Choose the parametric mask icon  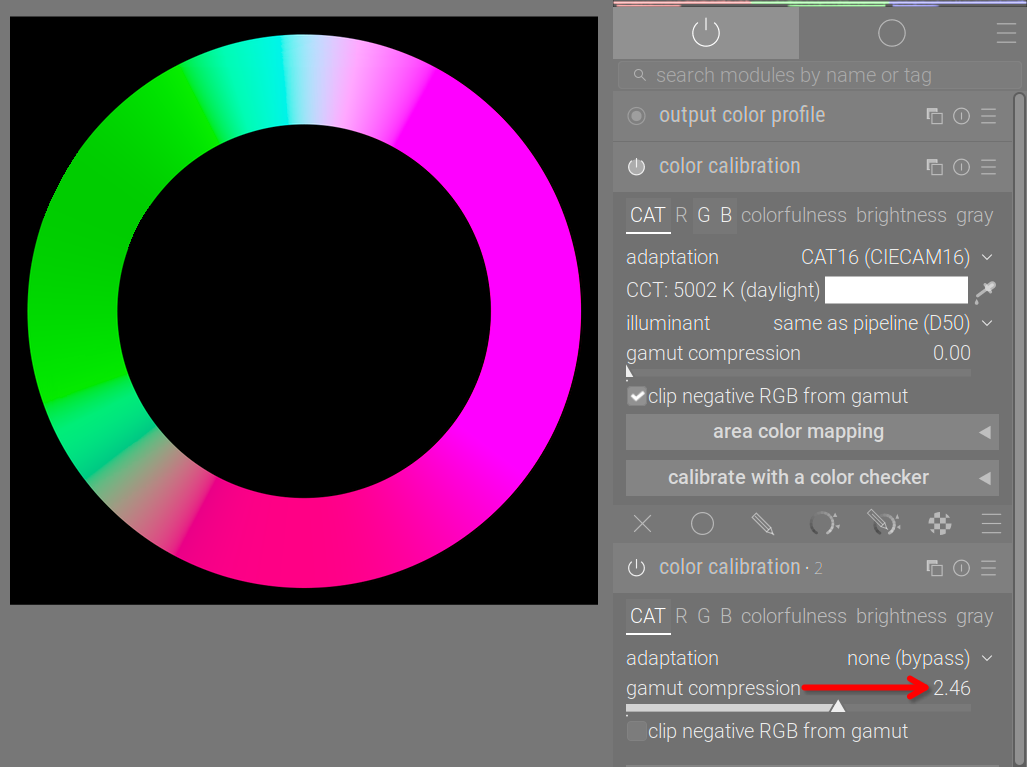click(823, 524)
